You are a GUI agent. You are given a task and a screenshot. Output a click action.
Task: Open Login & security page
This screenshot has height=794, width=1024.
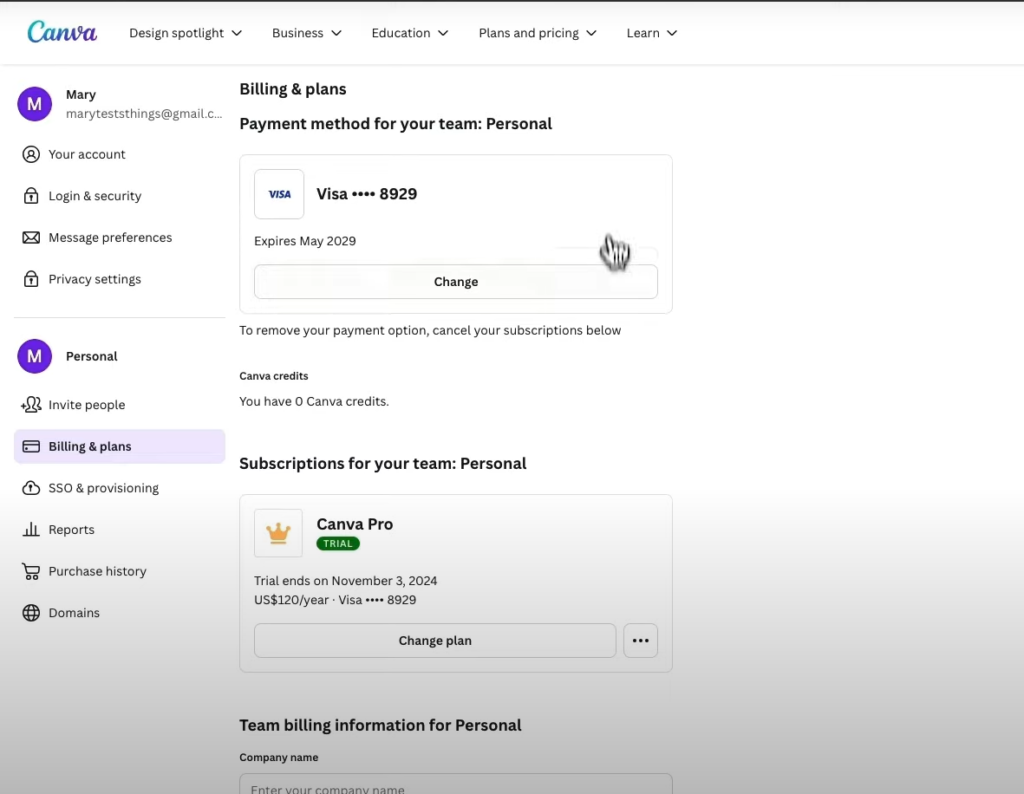(x=95, y=196)
